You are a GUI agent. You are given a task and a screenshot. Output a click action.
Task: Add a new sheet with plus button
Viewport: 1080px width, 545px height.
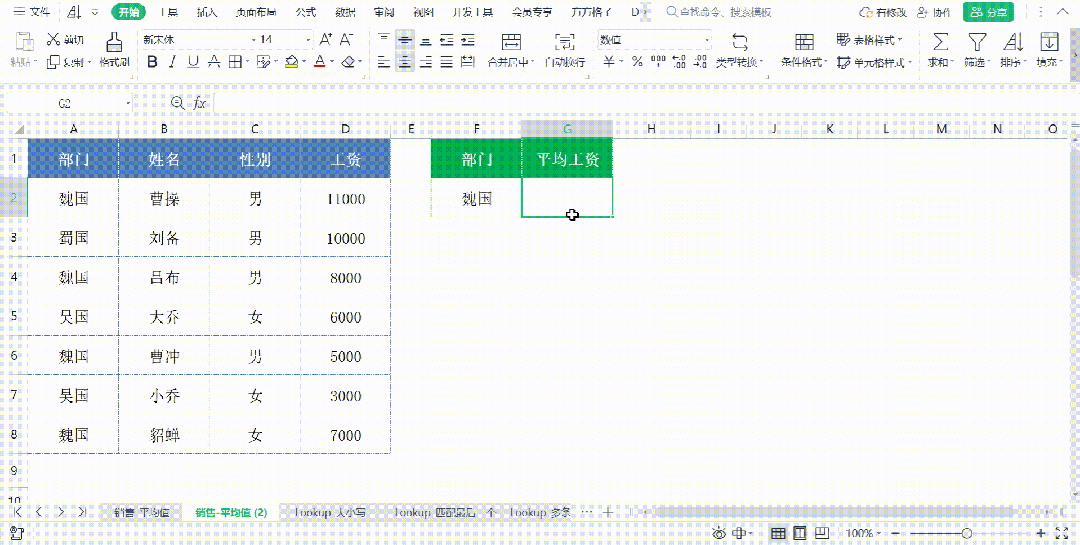(608, 513)
